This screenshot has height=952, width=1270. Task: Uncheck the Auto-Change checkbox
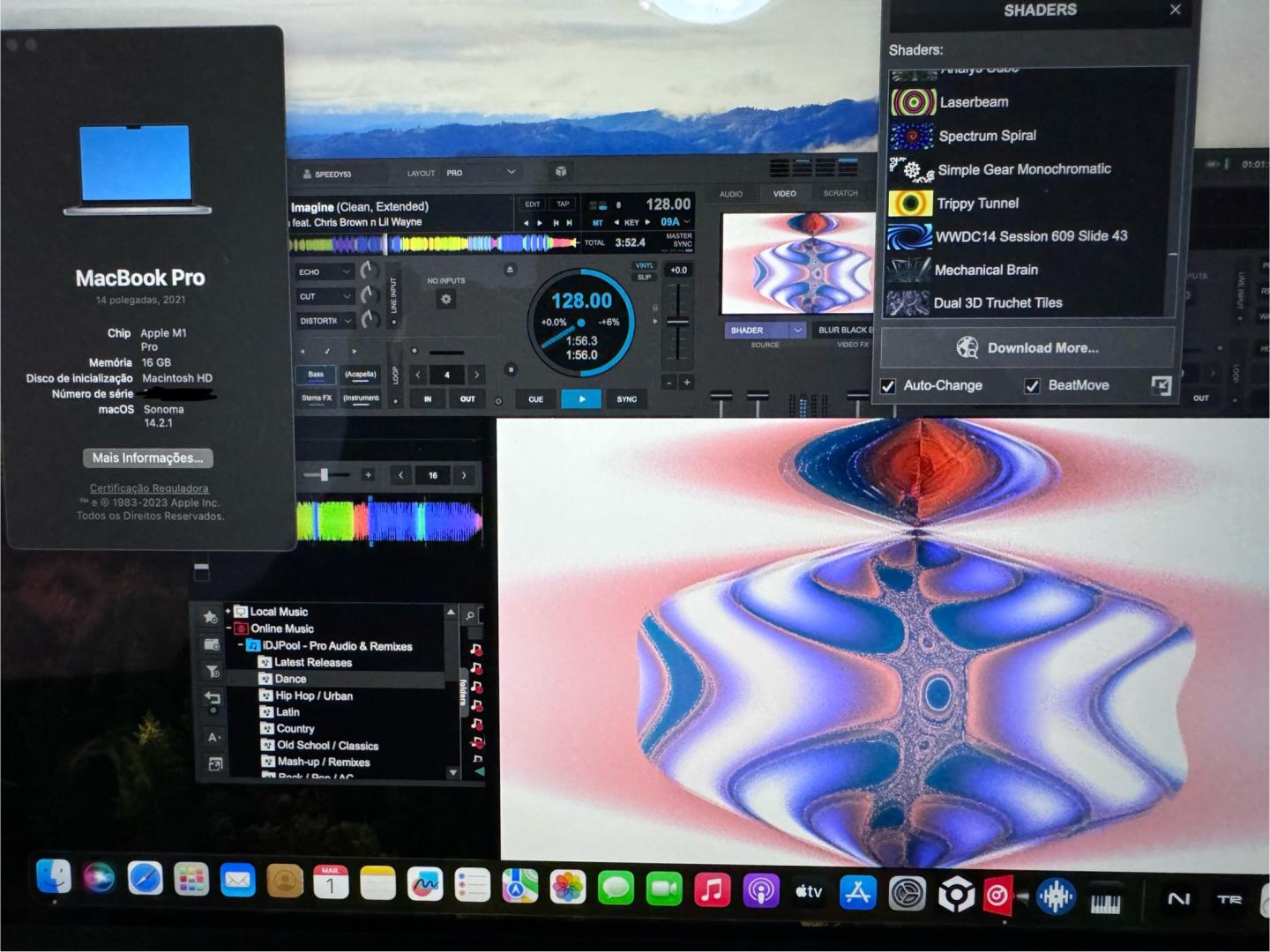click(888, 386)
